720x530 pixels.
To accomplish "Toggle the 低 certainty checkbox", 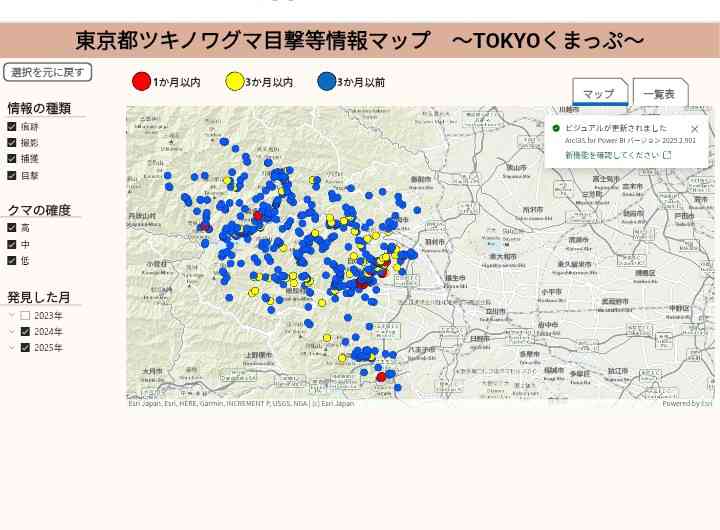I will click(x=12, y=260).
